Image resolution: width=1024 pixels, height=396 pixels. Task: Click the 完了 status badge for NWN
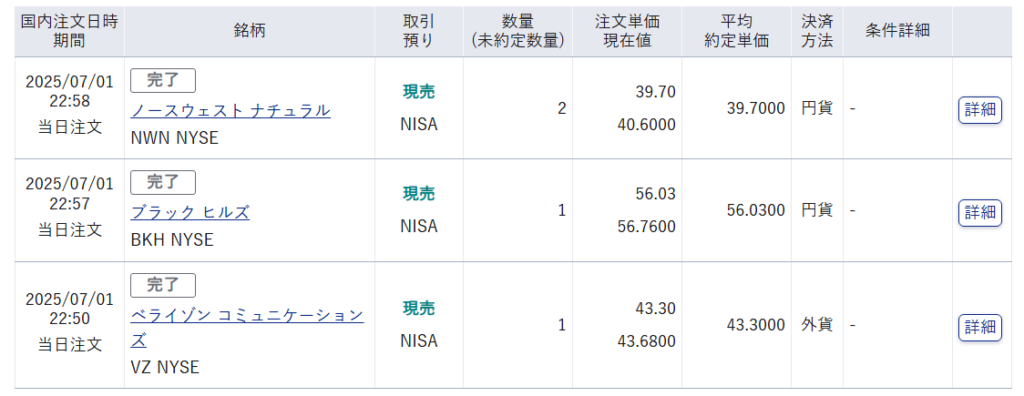(x=163, y=81)
